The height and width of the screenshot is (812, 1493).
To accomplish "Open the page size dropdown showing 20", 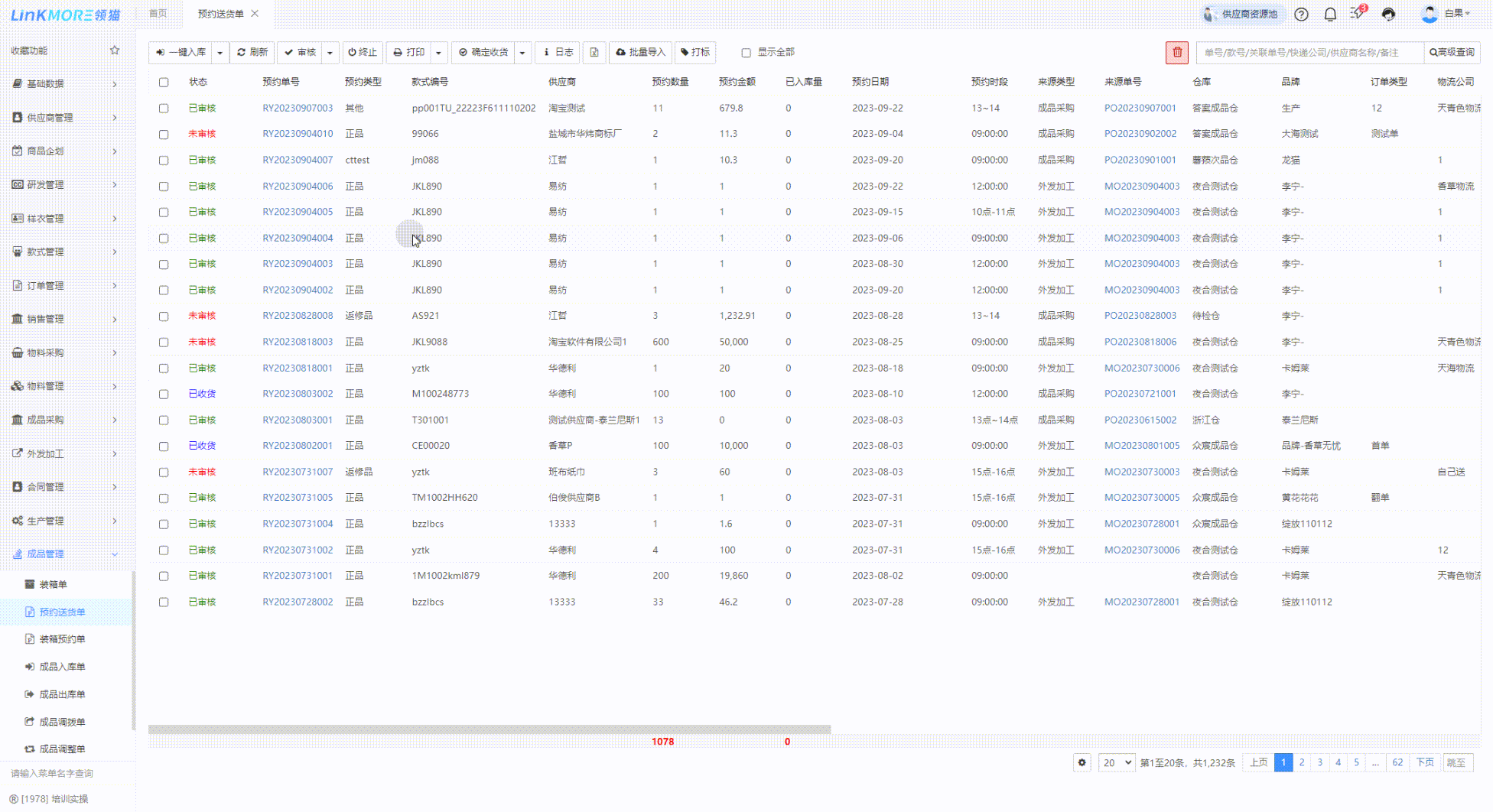I will click(x=1116, y=762).
